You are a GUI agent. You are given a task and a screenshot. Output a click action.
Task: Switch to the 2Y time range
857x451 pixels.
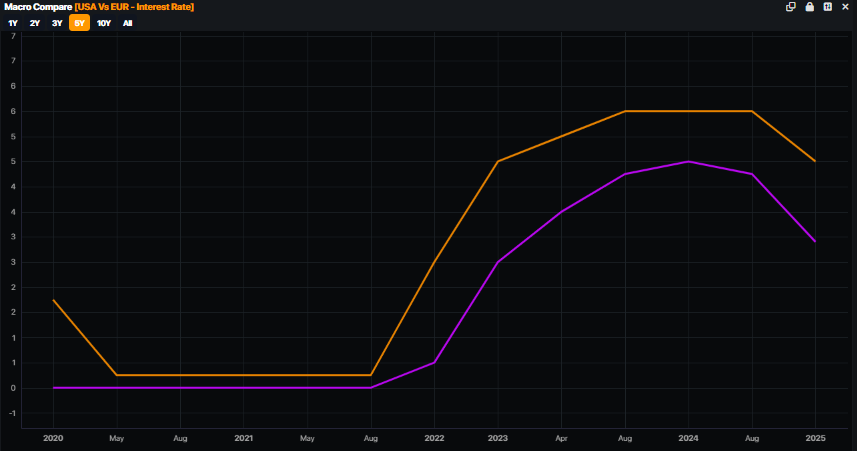(35, 23)
